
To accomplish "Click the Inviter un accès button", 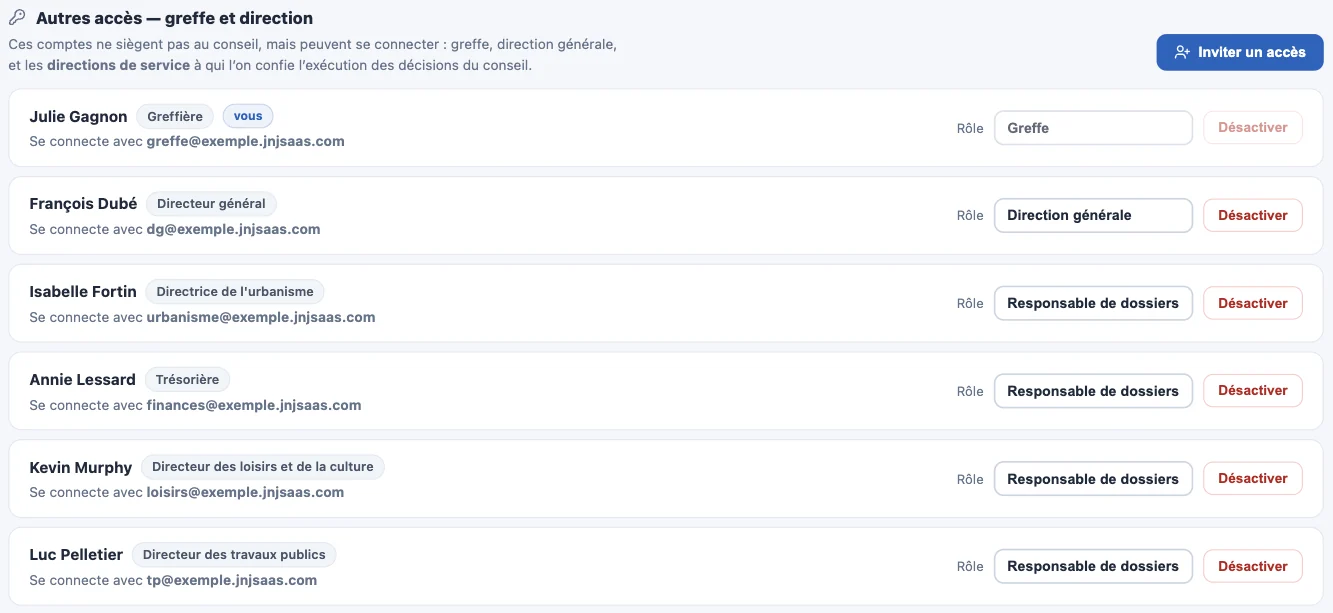I will [x=1240, y=52].
